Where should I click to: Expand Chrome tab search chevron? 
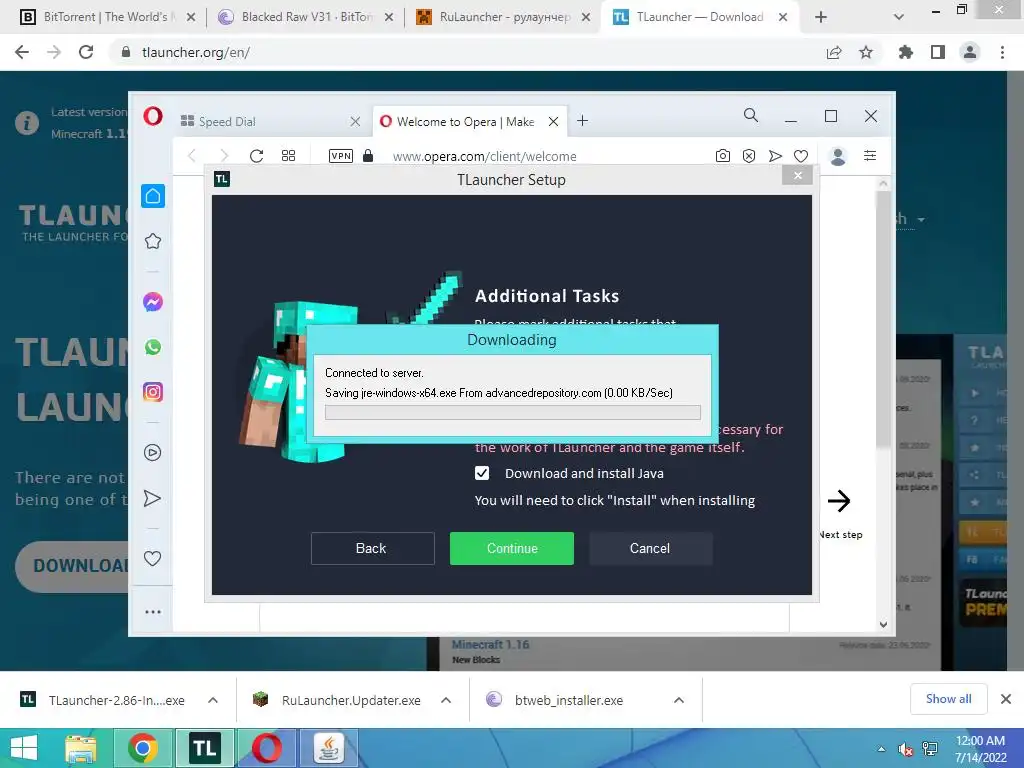(899, 17)
